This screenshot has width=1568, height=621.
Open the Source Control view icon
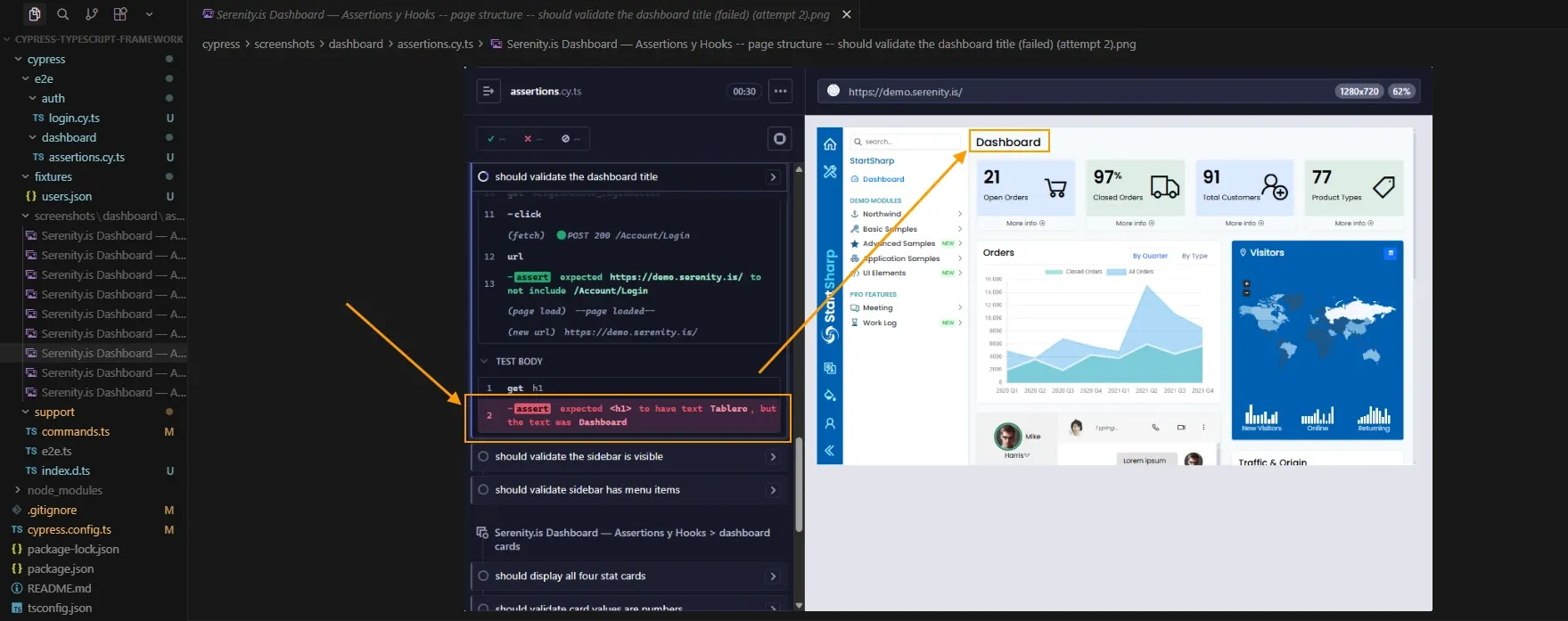click(91, 14)
